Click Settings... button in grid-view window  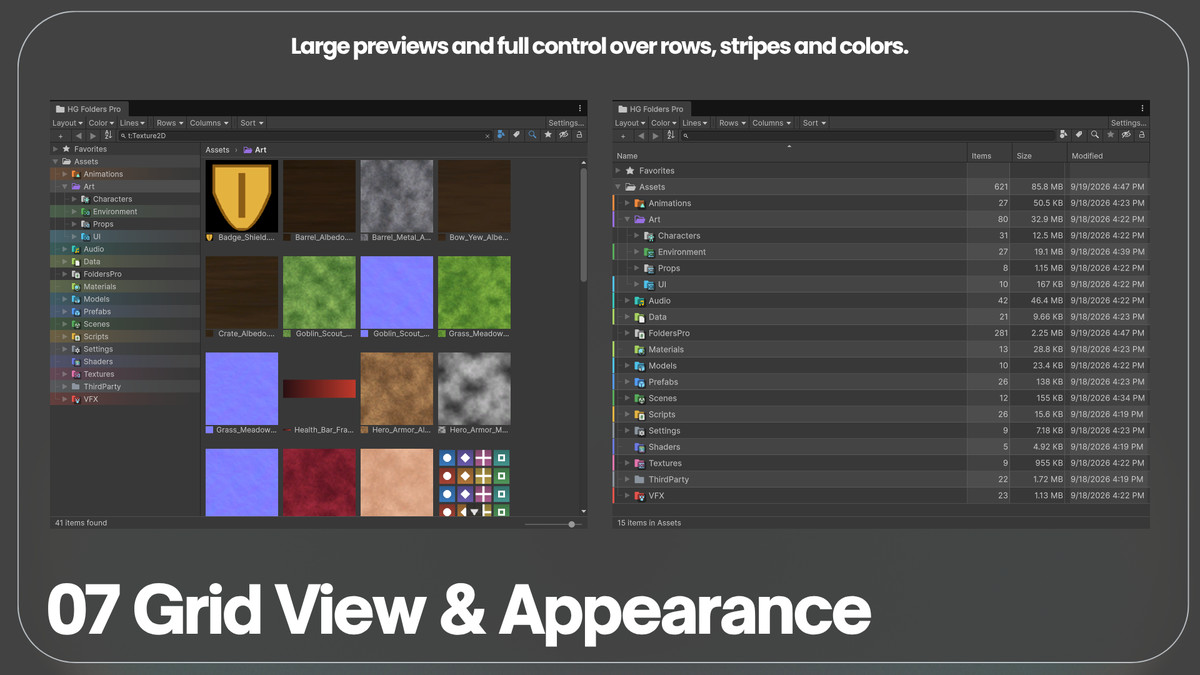click(566, 123)
